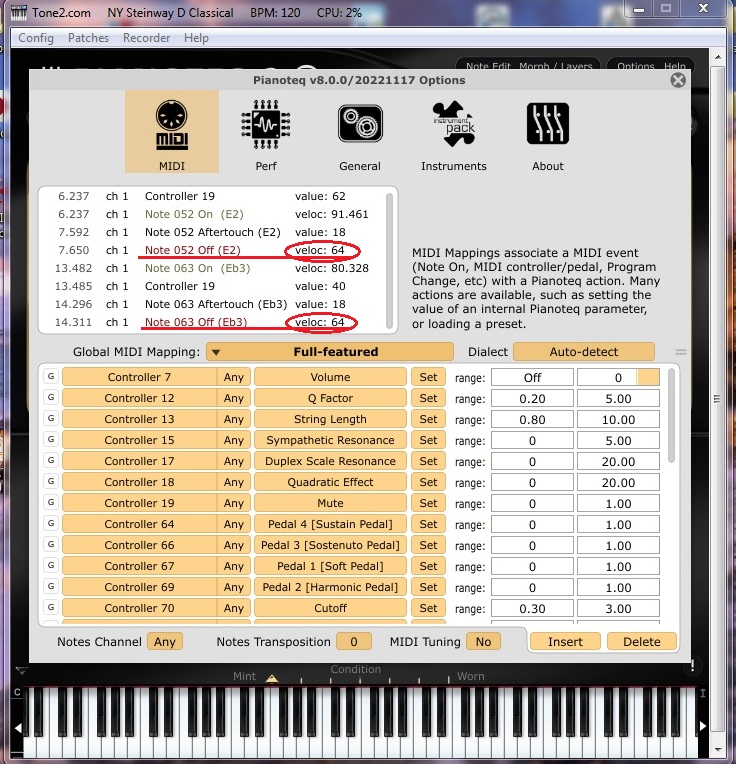Click the Quadratic Effect action button
Image resolution: width=736 pixels, height=764 pixels.
(330, 482)
